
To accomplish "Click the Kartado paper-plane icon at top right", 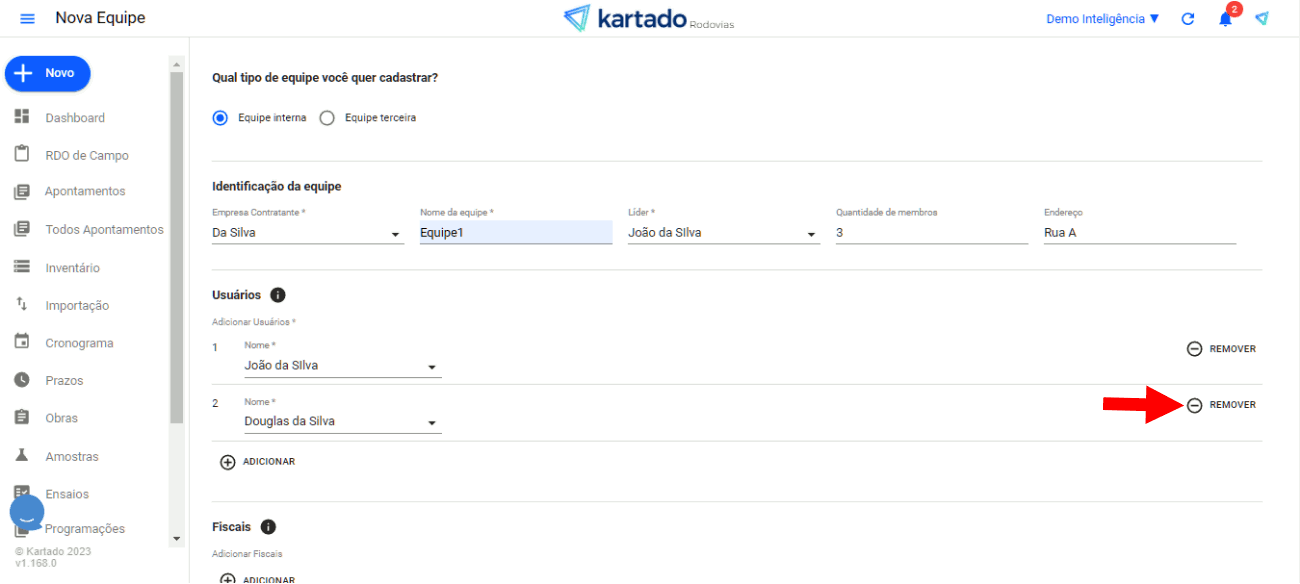I will click(1262, 19).
